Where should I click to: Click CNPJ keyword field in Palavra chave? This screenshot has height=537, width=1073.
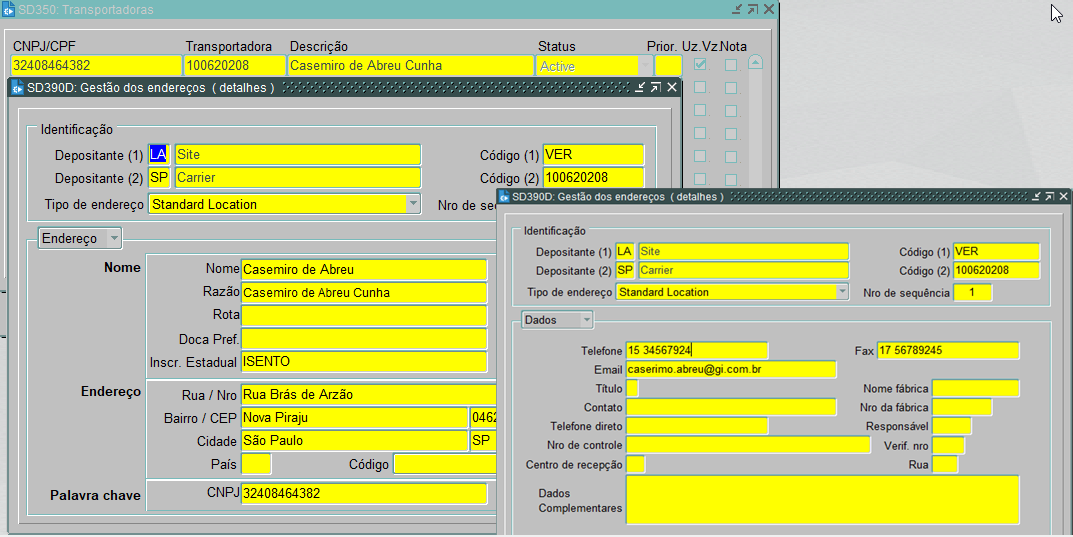(x=364, y=493)
